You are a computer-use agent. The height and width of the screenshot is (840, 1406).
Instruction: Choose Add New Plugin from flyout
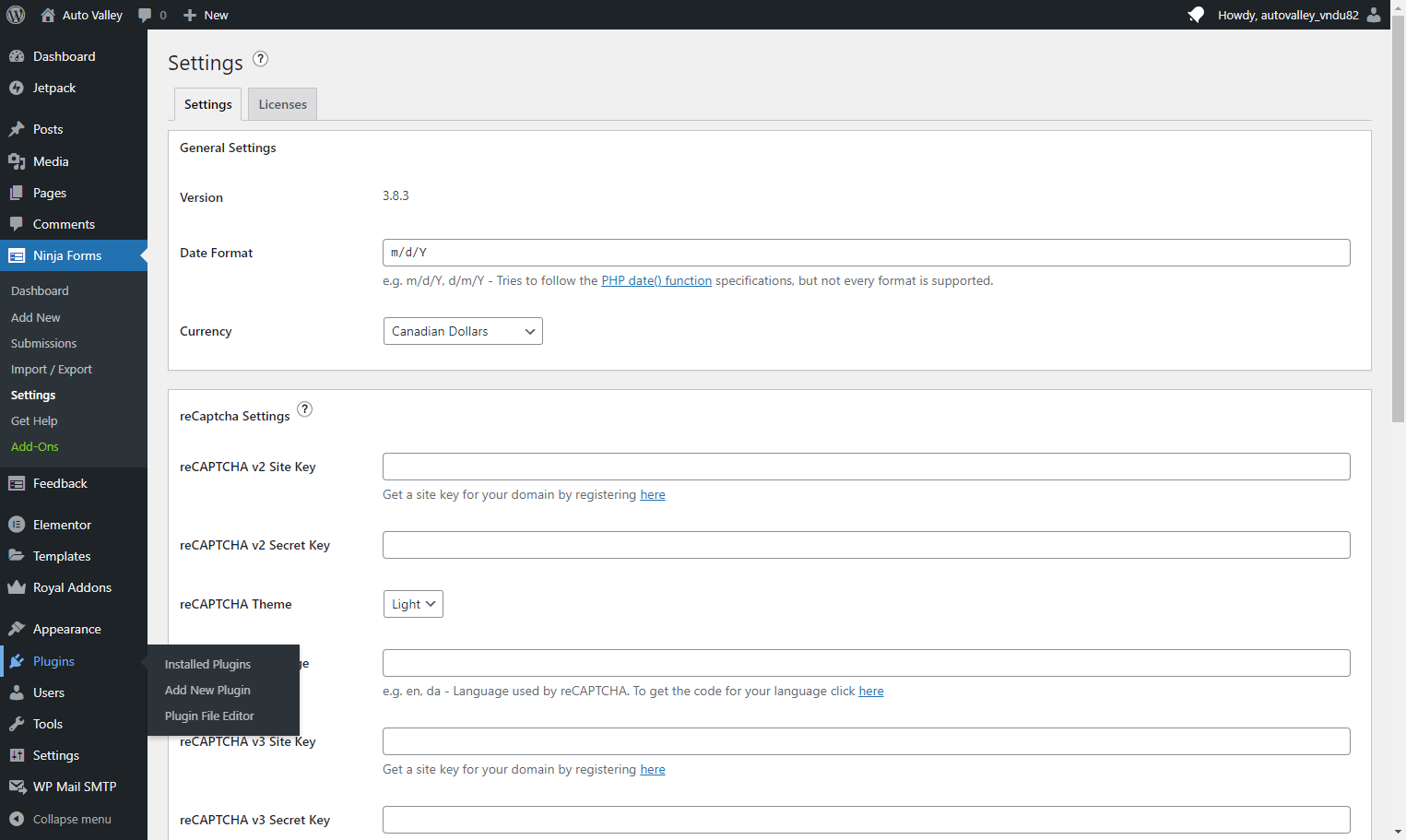click(208, 690)
